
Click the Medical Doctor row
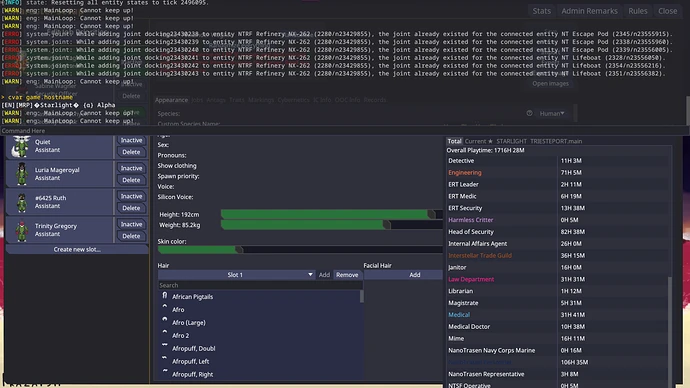pos(557,327)
